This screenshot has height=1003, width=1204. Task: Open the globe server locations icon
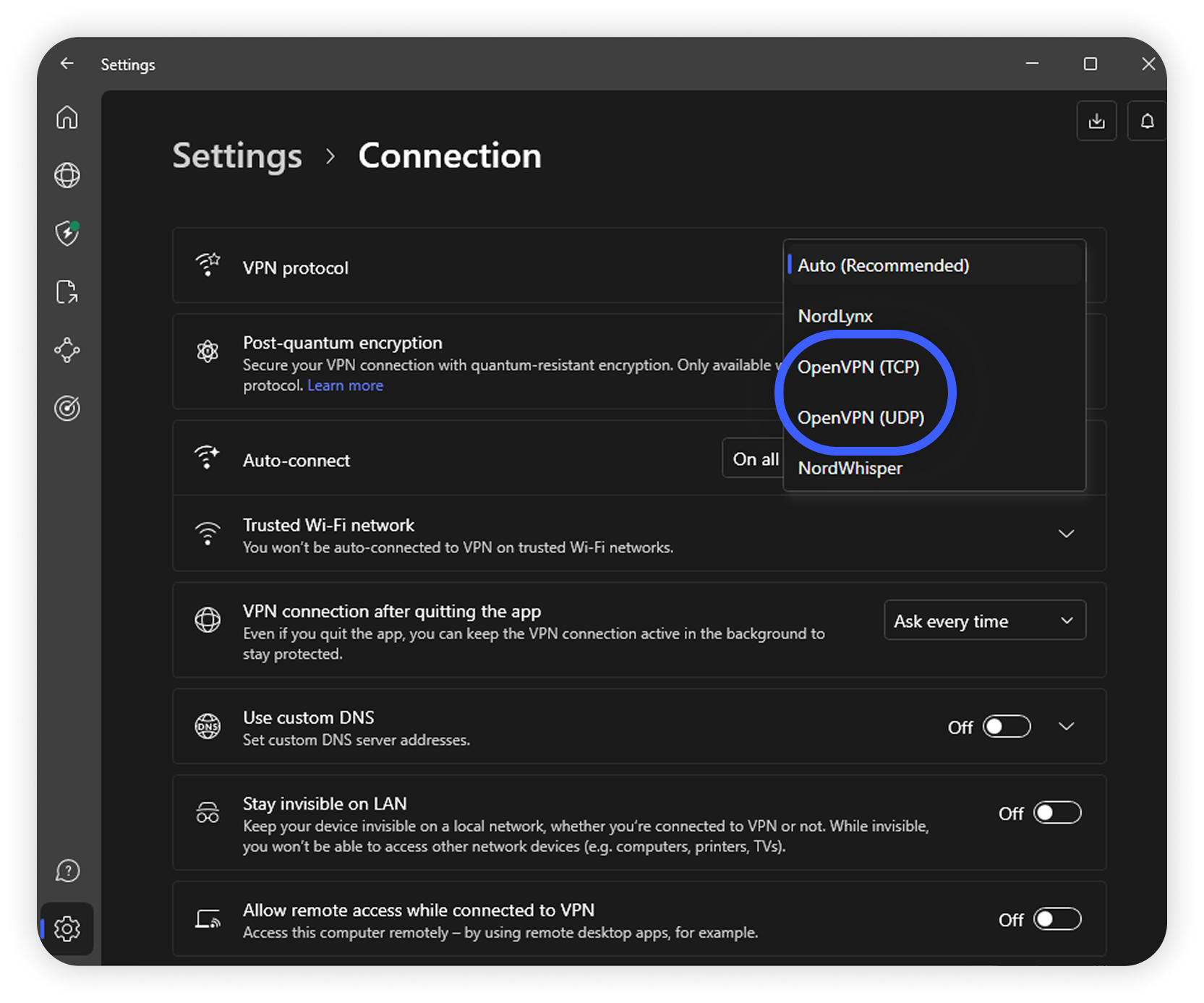(x=67, y=175)
